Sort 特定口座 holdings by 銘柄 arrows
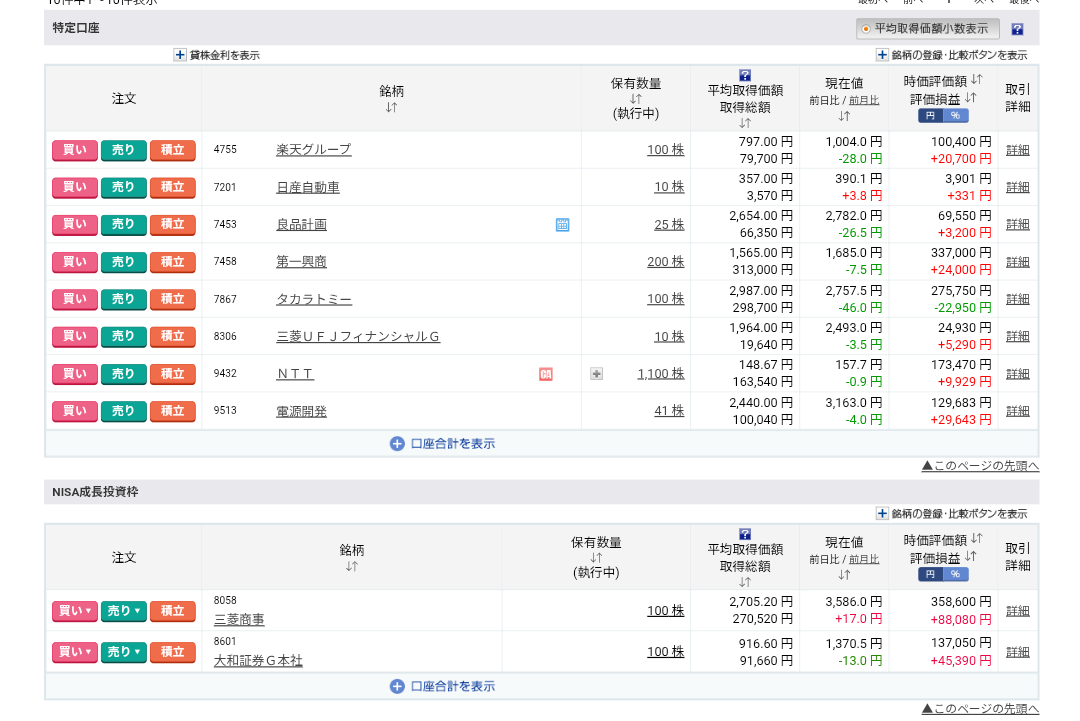The height and width of the screenshot is (721, 1080). click(391, 107)
